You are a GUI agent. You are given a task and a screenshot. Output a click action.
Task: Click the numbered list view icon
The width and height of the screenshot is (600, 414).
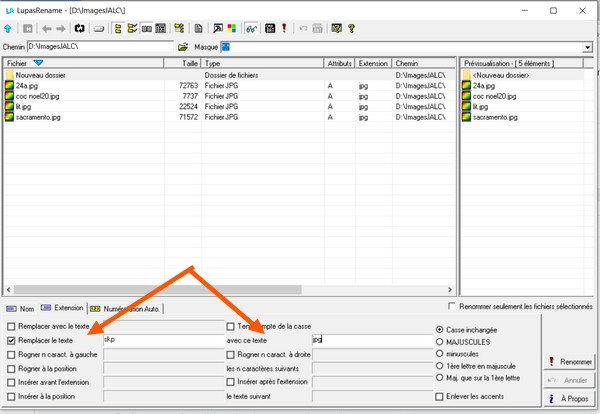tap(160, 28)
